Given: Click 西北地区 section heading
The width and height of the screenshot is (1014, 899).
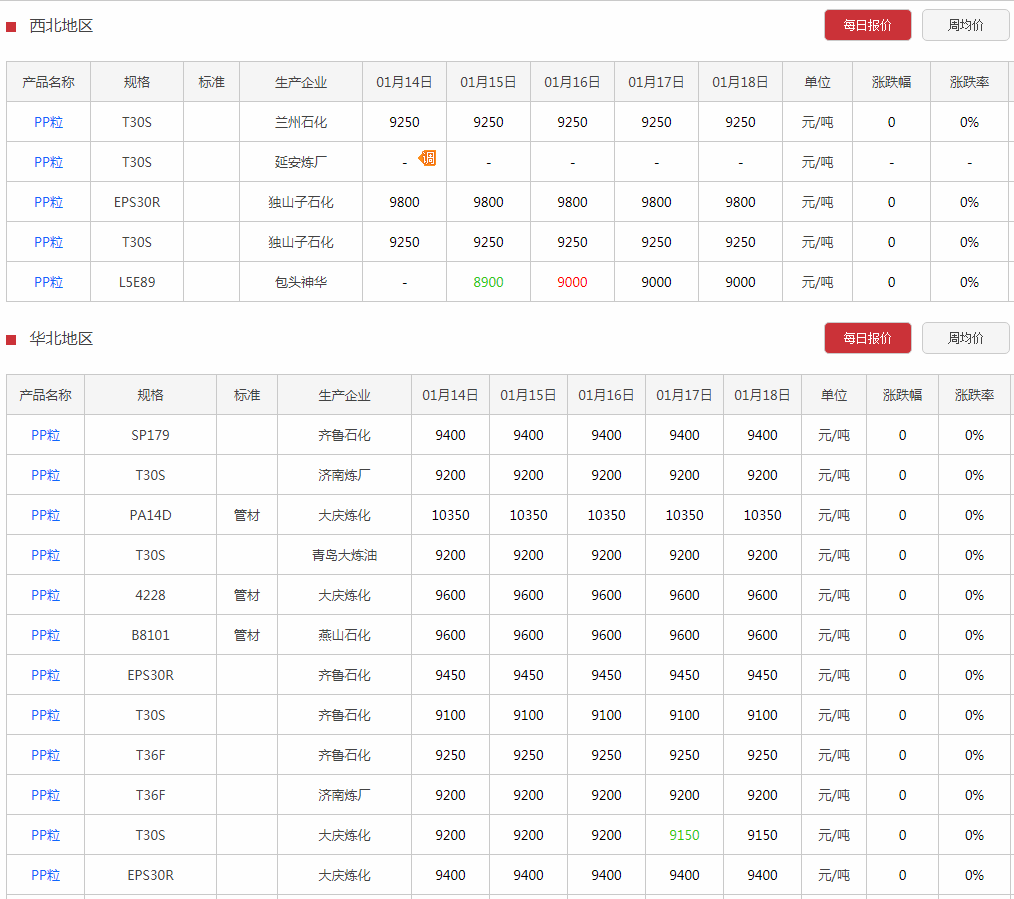Looking at the screenshot, I should pos(61,26).
